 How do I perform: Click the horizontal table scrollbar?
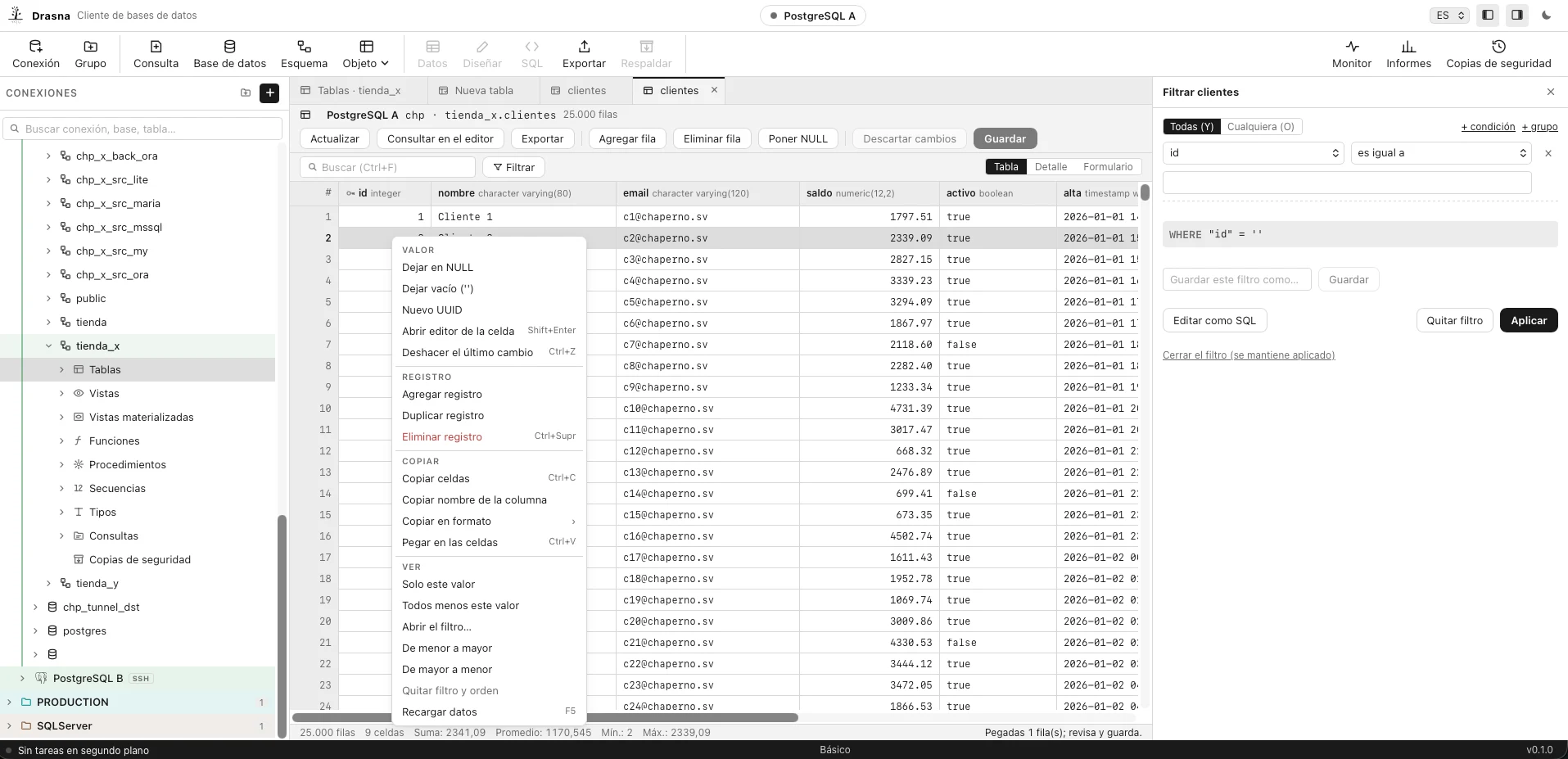pos(545,718)
